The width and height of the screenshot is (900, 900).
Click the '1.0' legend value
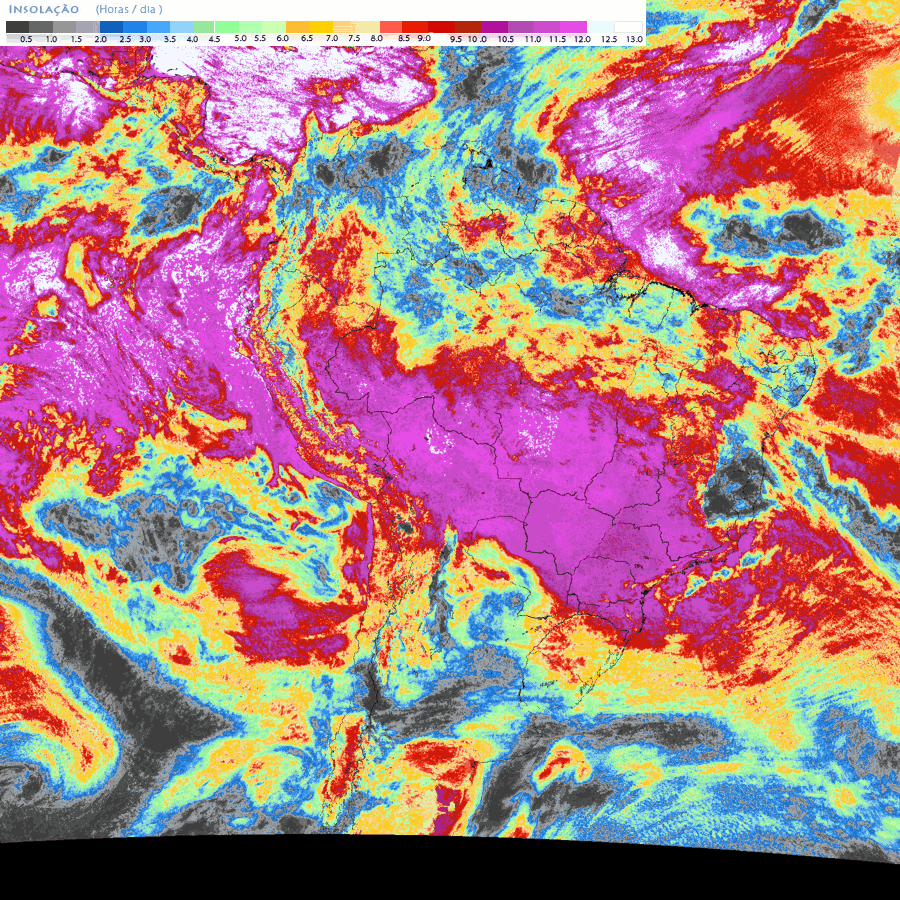point(51,39)
